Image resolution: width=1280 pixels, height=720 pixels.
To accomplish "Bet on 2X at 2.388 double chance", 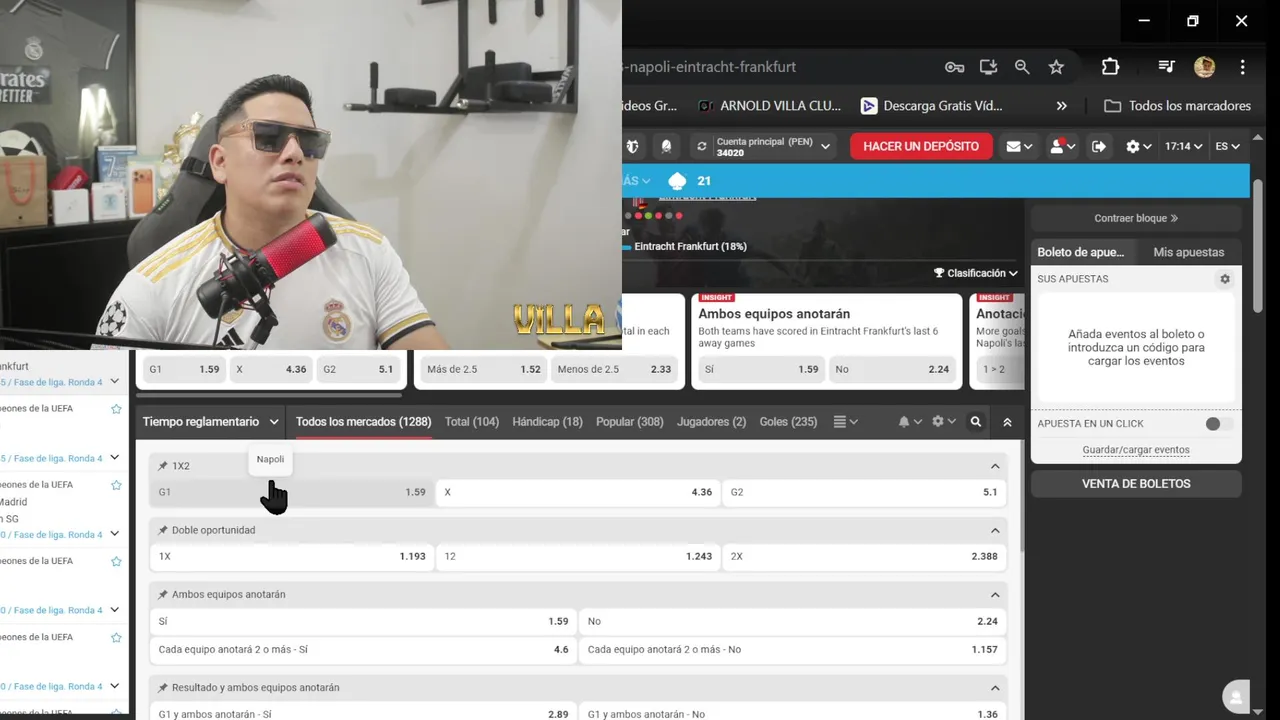I will (x=864, y=556).
